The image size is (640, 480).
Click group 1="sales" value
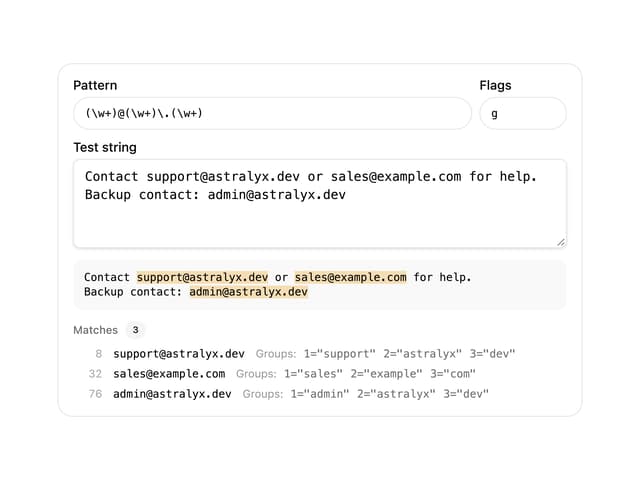(x=313, y=373)
